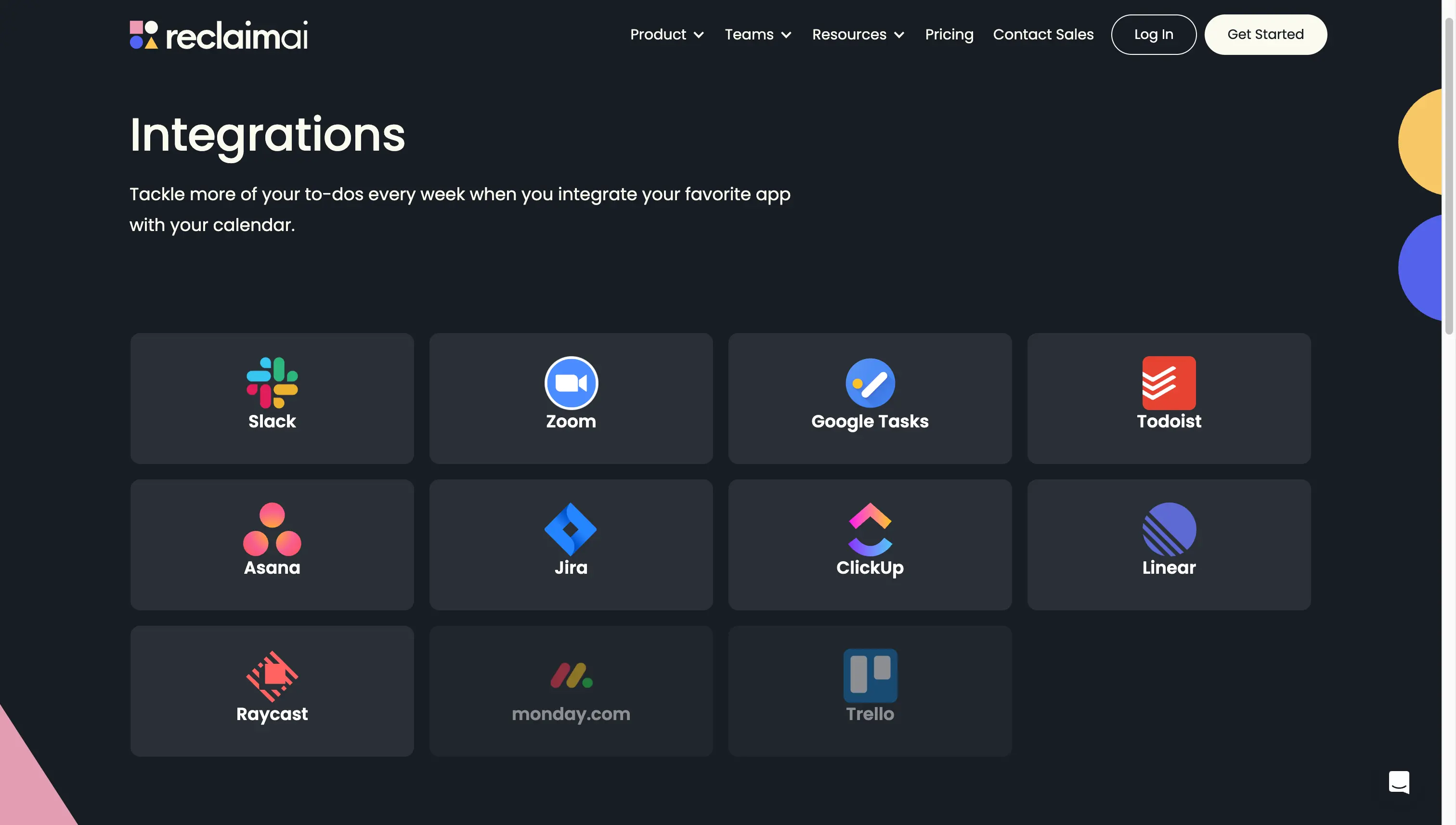Click the Trello integration tile

tap(870, 691)
